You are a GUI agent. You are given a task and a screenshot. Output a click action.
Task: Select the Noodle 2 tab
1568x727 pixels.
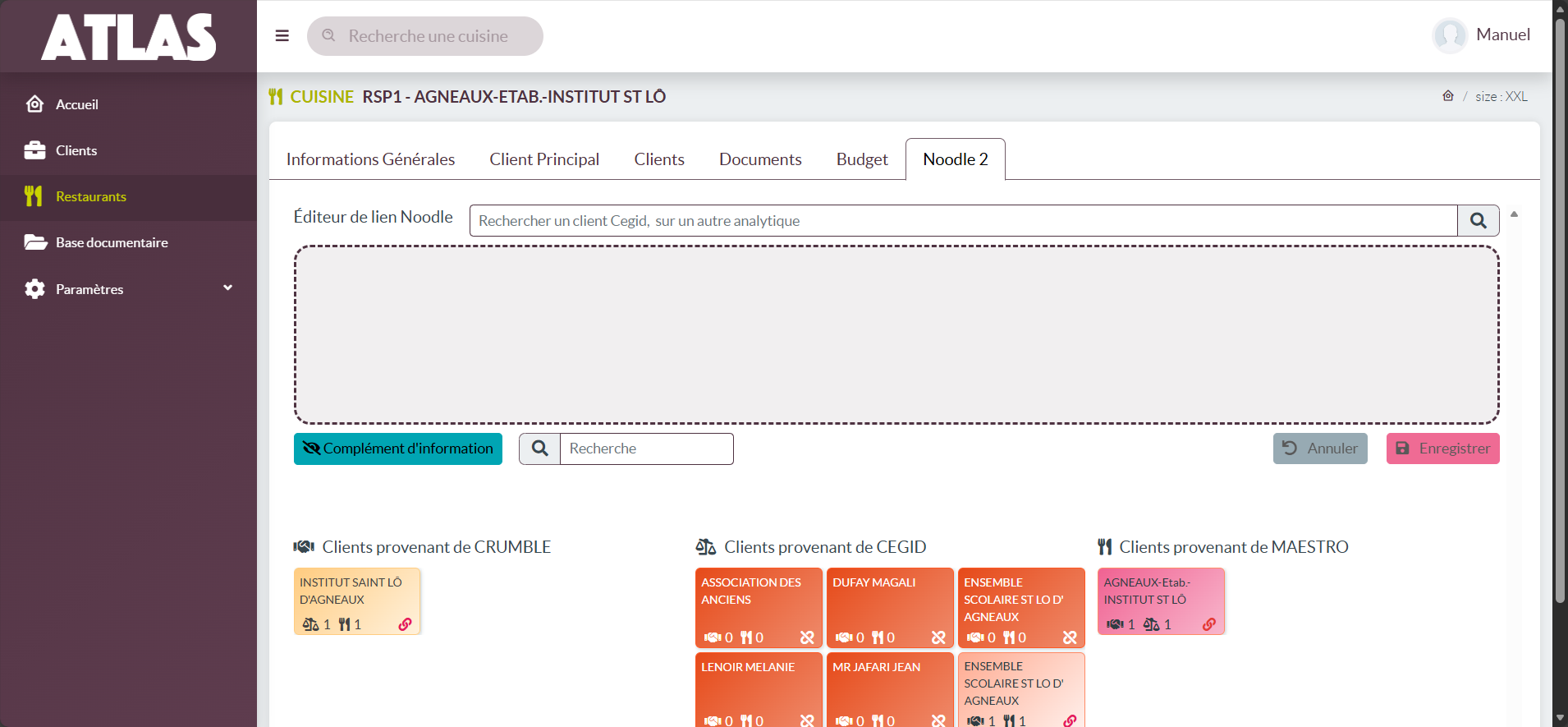point(956,159)
